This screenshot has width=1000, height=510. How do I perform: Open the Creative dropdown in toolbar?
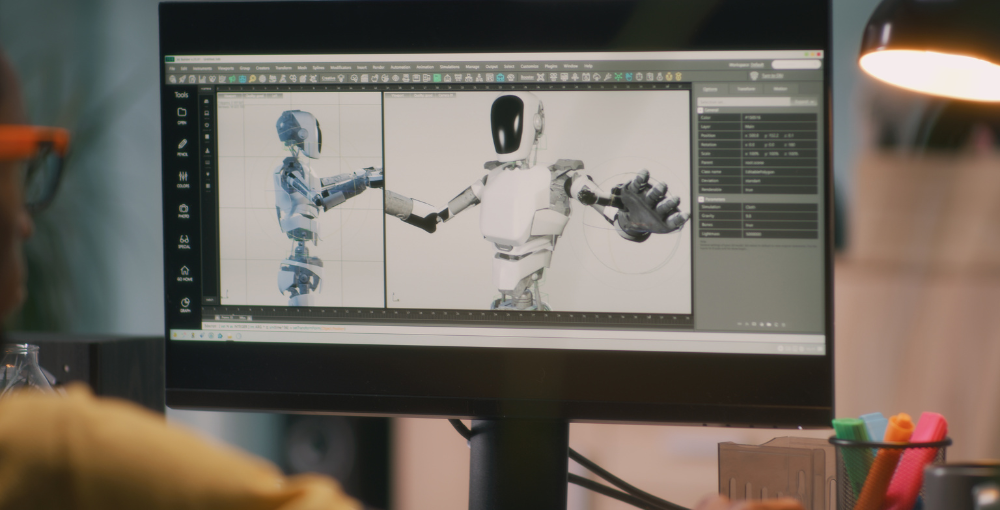pyautogui.click(x=328, y=78)
